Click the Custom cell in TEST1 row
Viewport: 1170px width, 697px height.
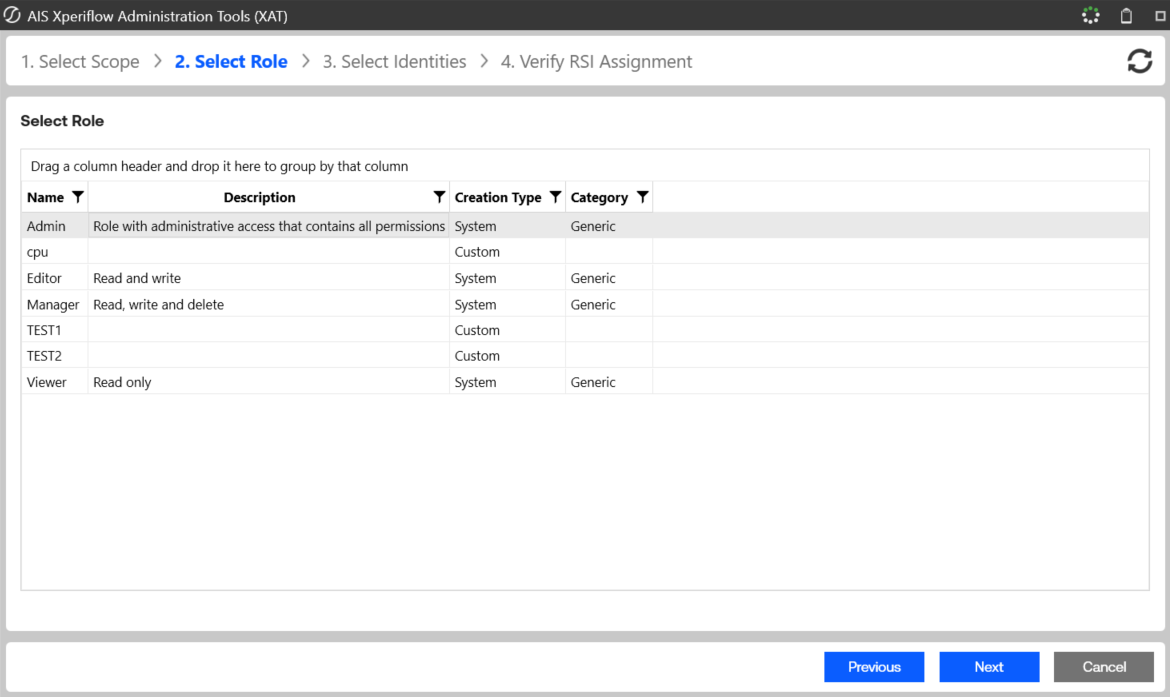tap(507, 330)
